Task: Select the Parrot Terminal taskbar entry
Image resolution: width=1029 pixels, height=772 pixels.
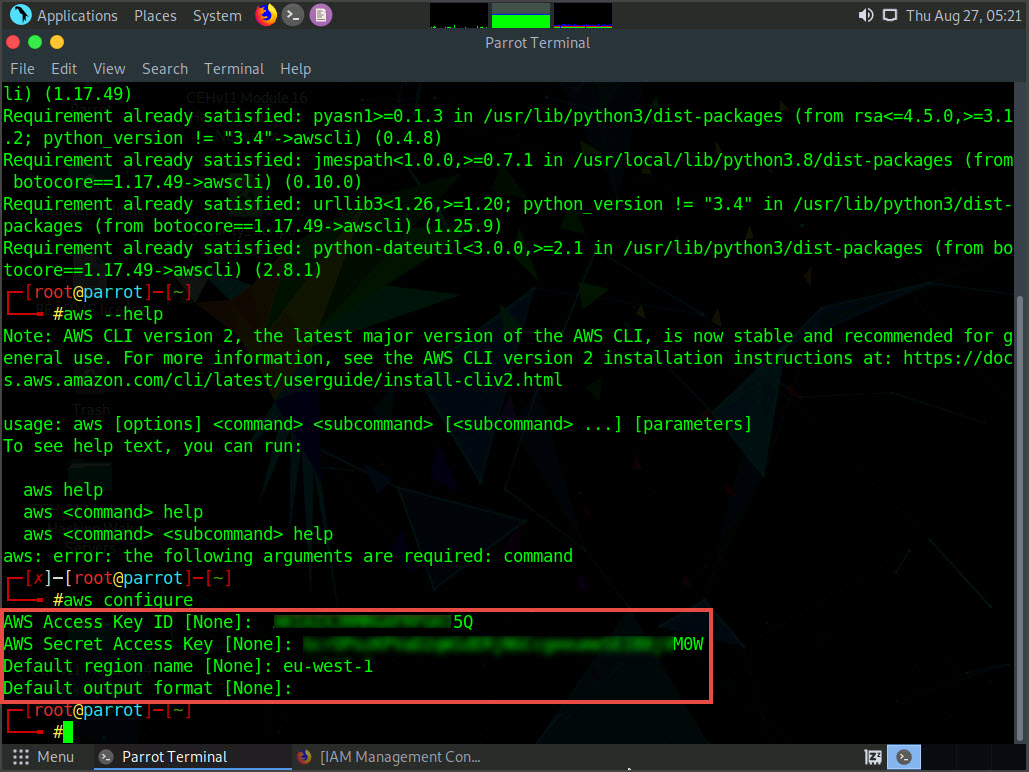Action: click(x=165, y=757)
